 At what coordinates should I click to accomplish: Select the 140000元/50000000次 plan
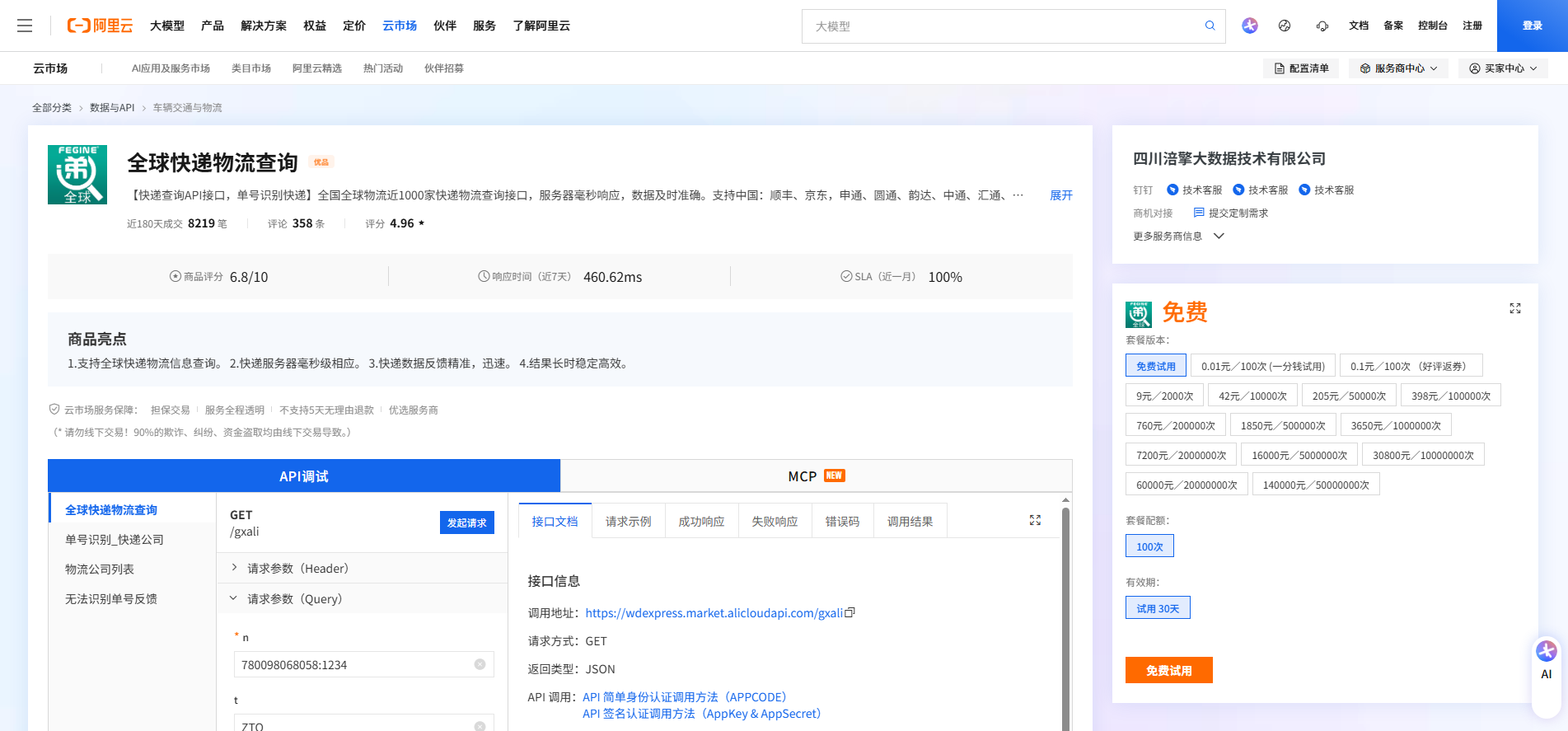(x=1316, y=485)
